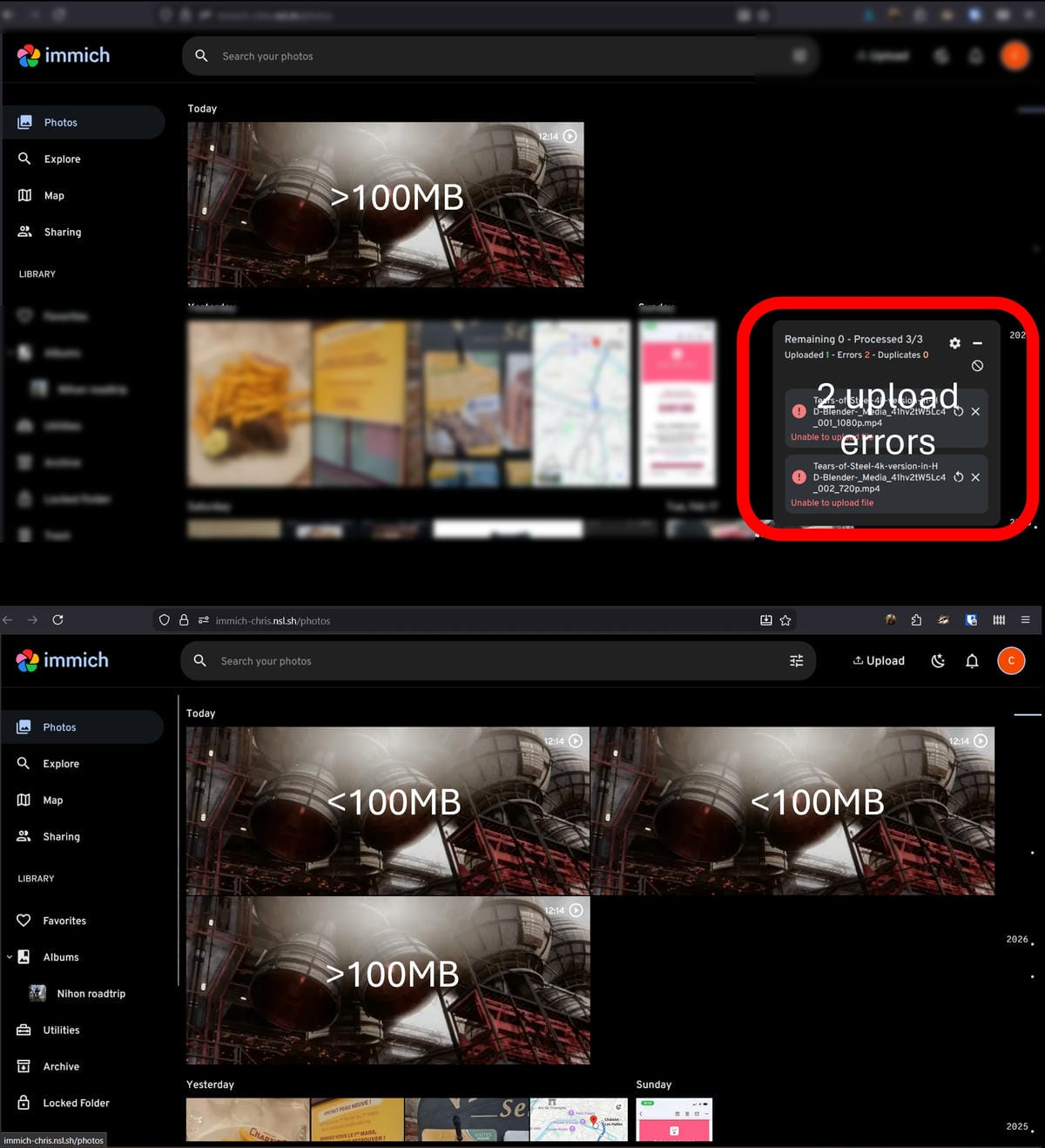Viewport: 1045px width, 1148px height.
Task: Open the notifications bell beside Upload
Action: [972, 661]
